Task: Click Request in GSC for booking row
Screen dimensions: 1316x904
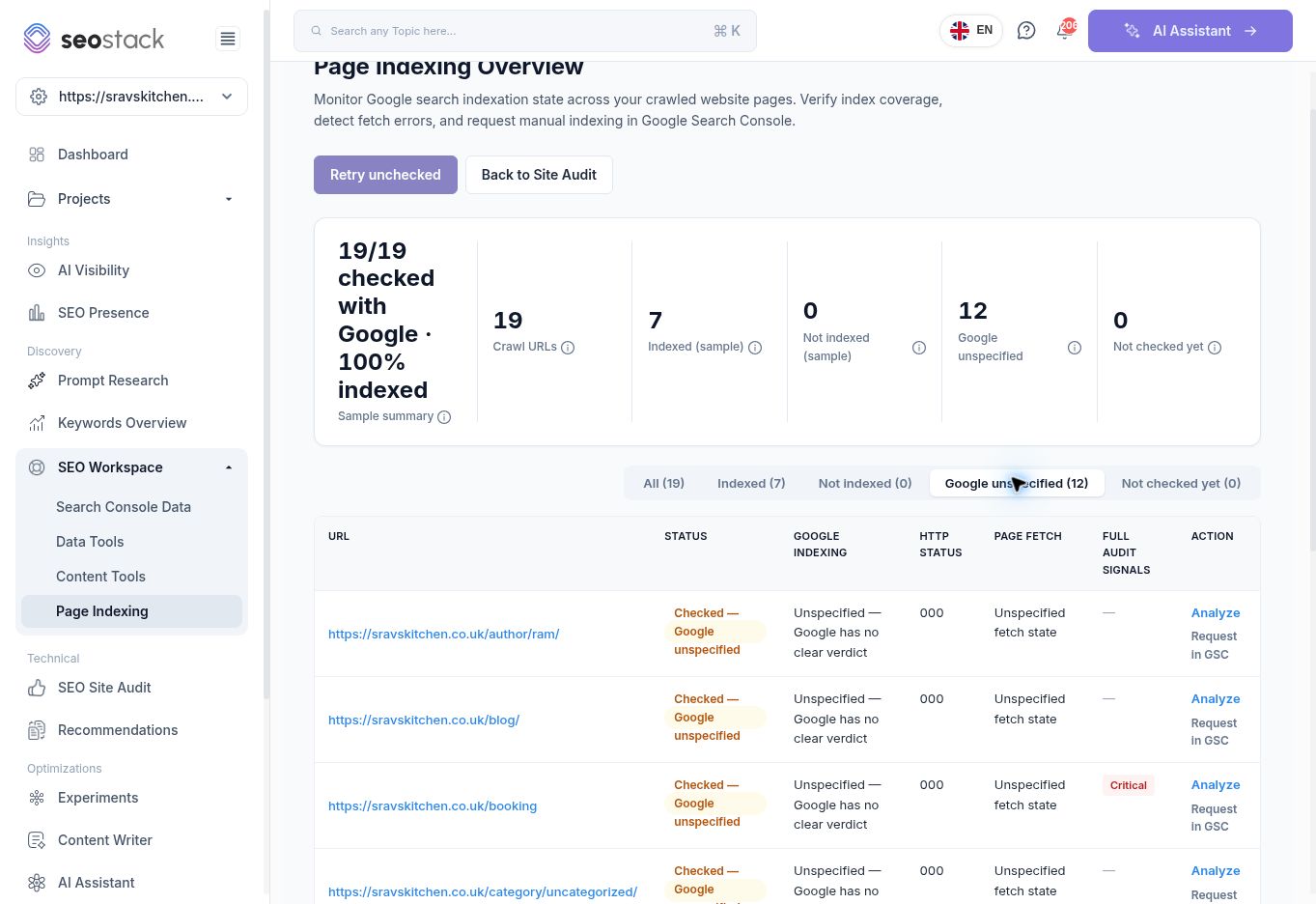Action: (1214, 818)
